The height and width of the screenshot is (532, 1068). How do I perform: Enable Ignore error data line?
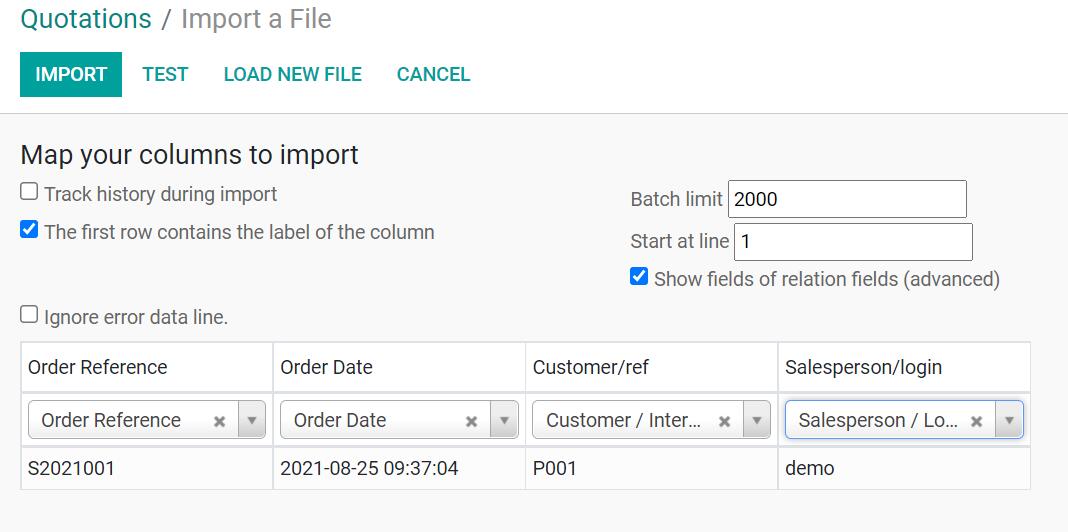29,314
